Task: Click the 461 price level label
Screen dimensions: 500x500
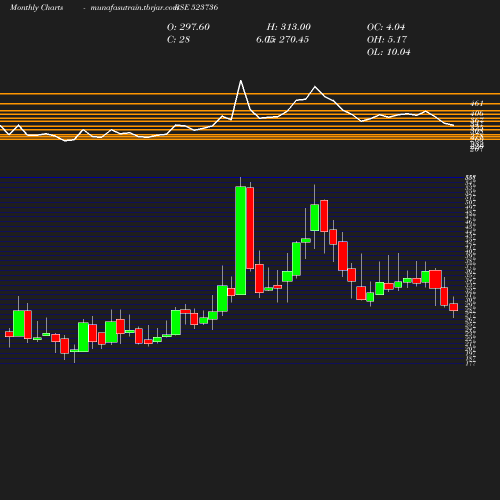Action: pyautogui.click(x=477, y=104)
